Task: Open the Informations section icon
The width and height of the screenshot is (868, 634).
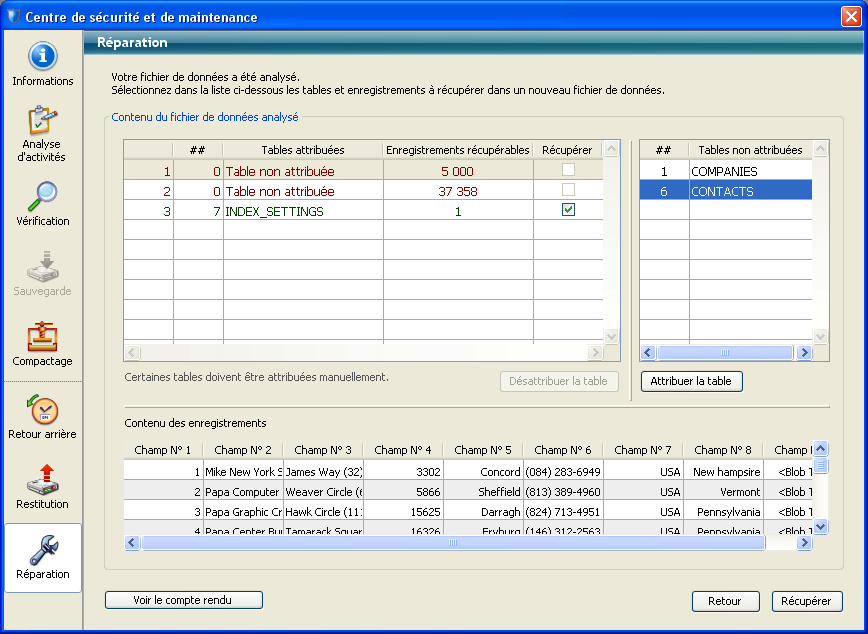Action: pyautogui.click(x=42, y=56)
